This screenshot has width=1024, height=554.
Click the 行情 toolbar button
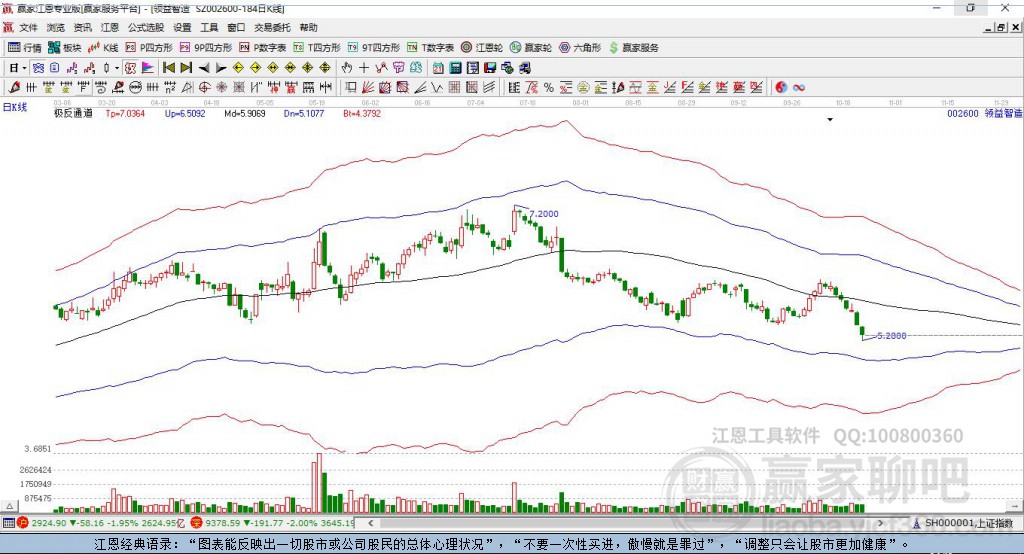click(x=25, y=48)
